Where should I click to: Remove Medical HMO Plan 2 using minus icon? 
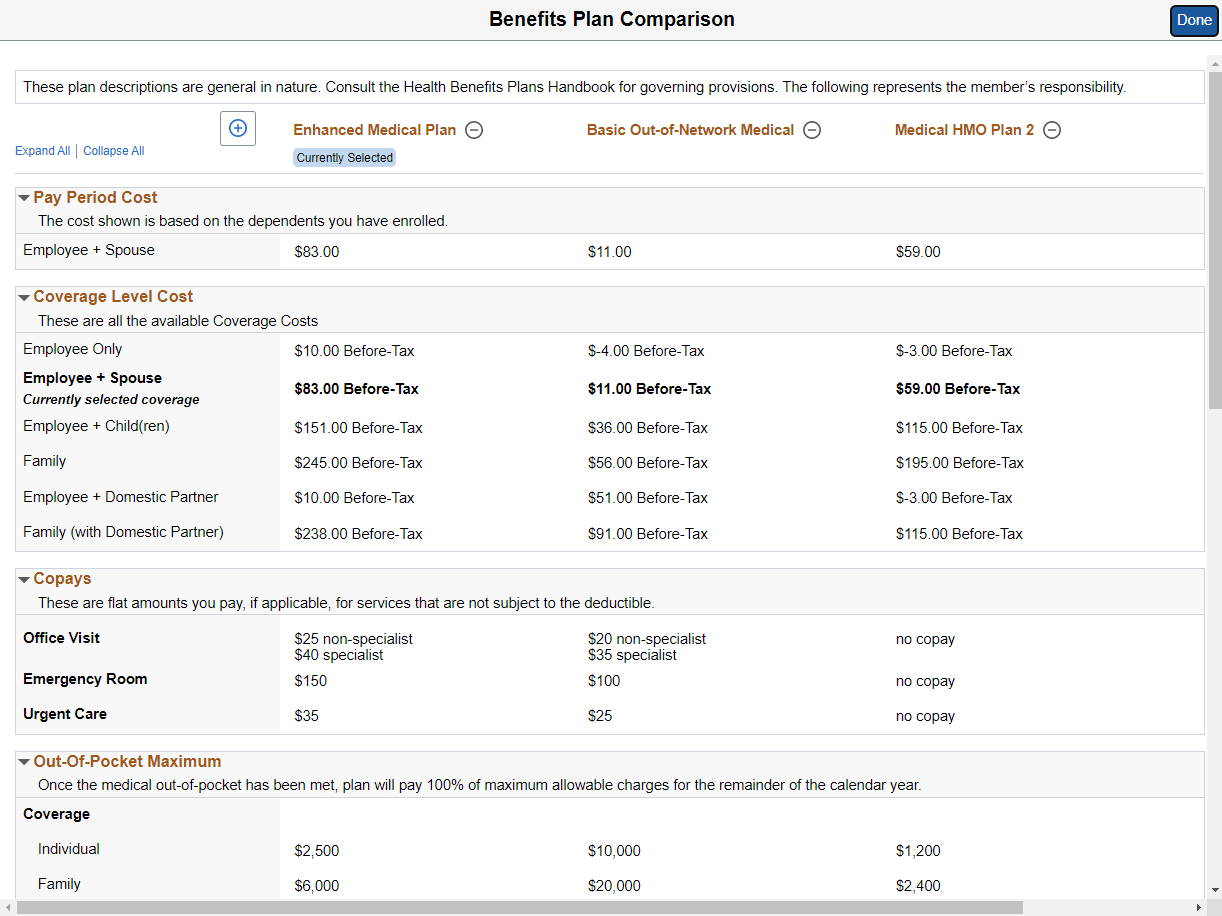click(x=1052, y=130)
